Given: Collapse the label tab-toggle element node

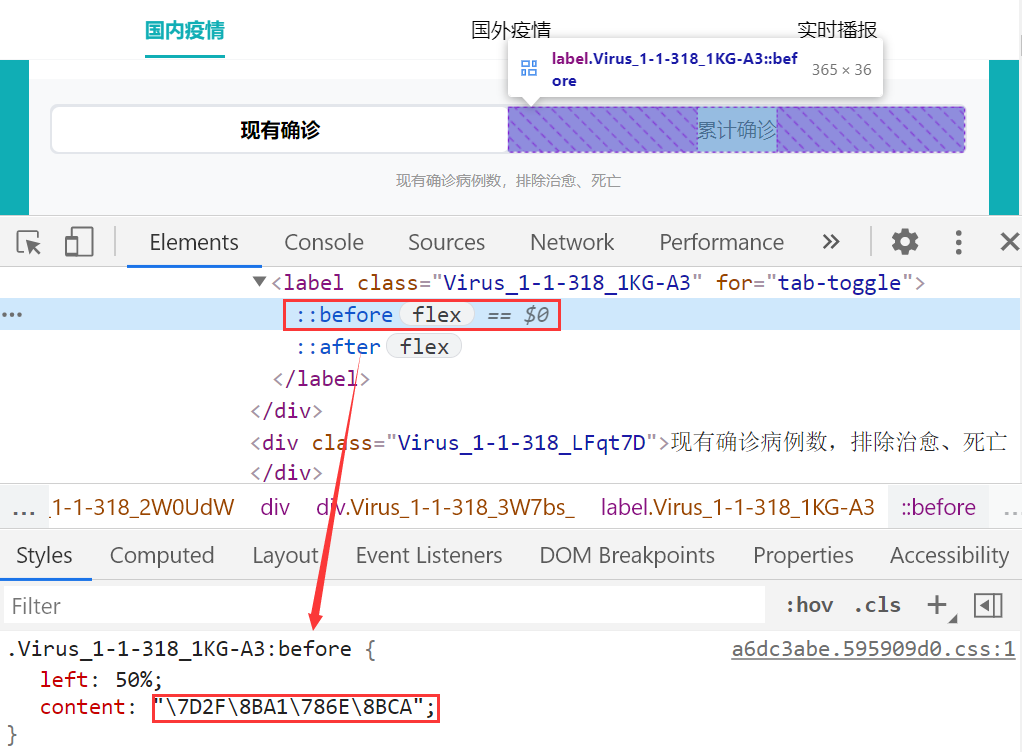Looking at the screenshot, I should [259, 282].
